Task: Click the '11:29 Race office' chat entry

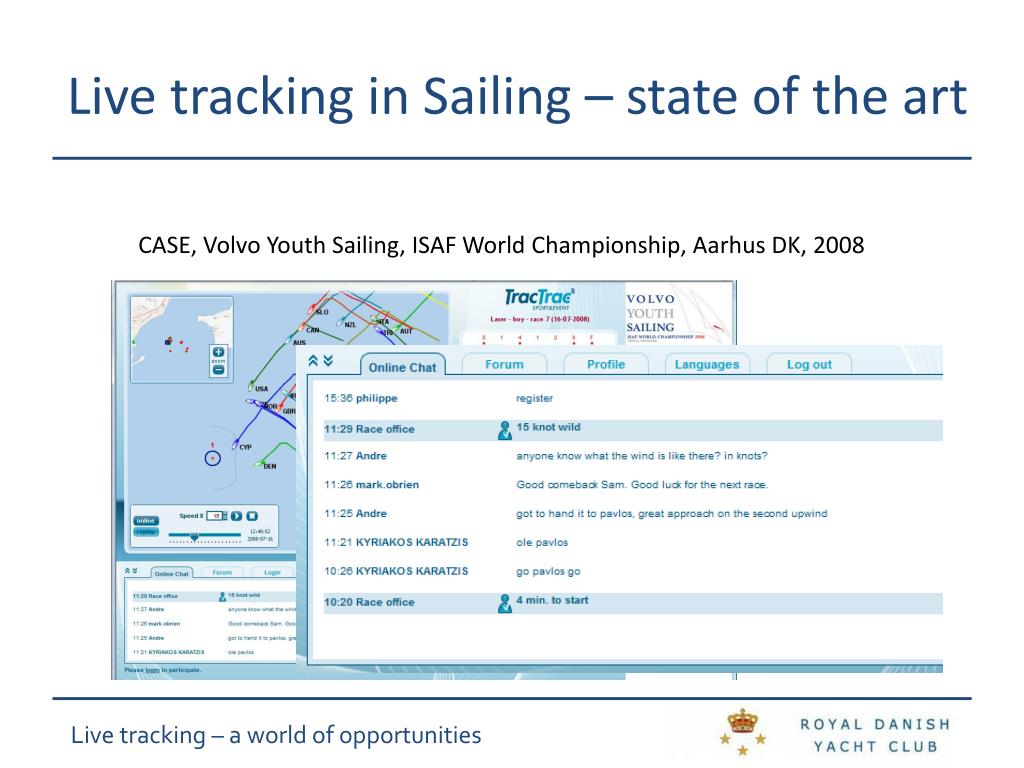Action: click(370, 429)
